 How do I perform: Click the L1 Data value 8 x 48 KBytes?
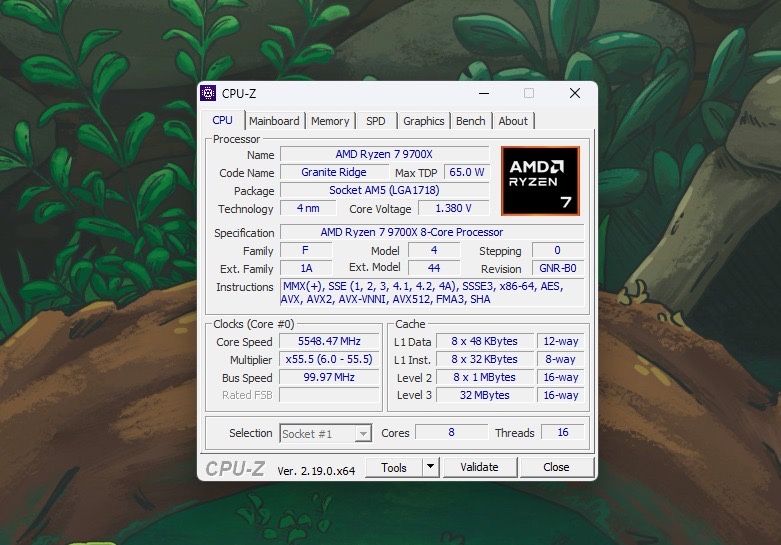click(485, 341)
